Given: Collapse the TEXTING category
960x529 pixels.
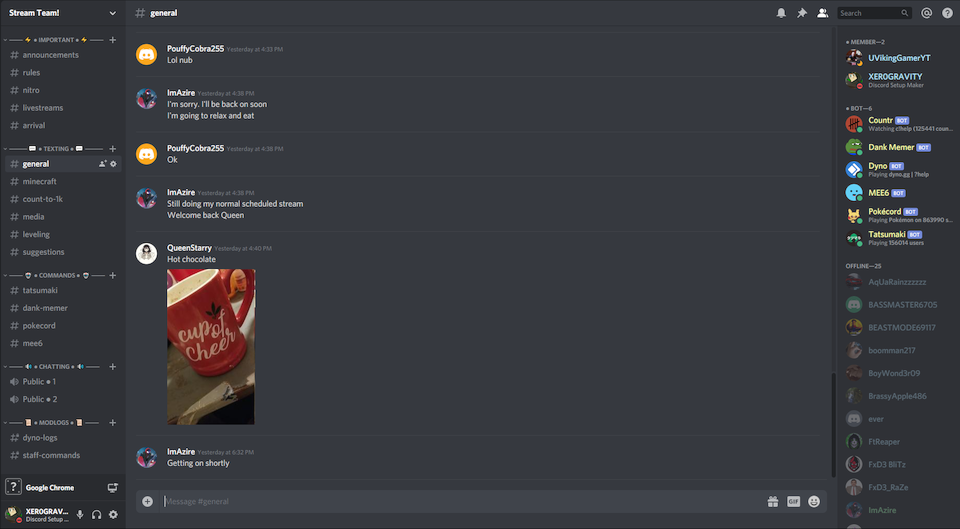Looking at the screenshot, I should coord(56,149).
